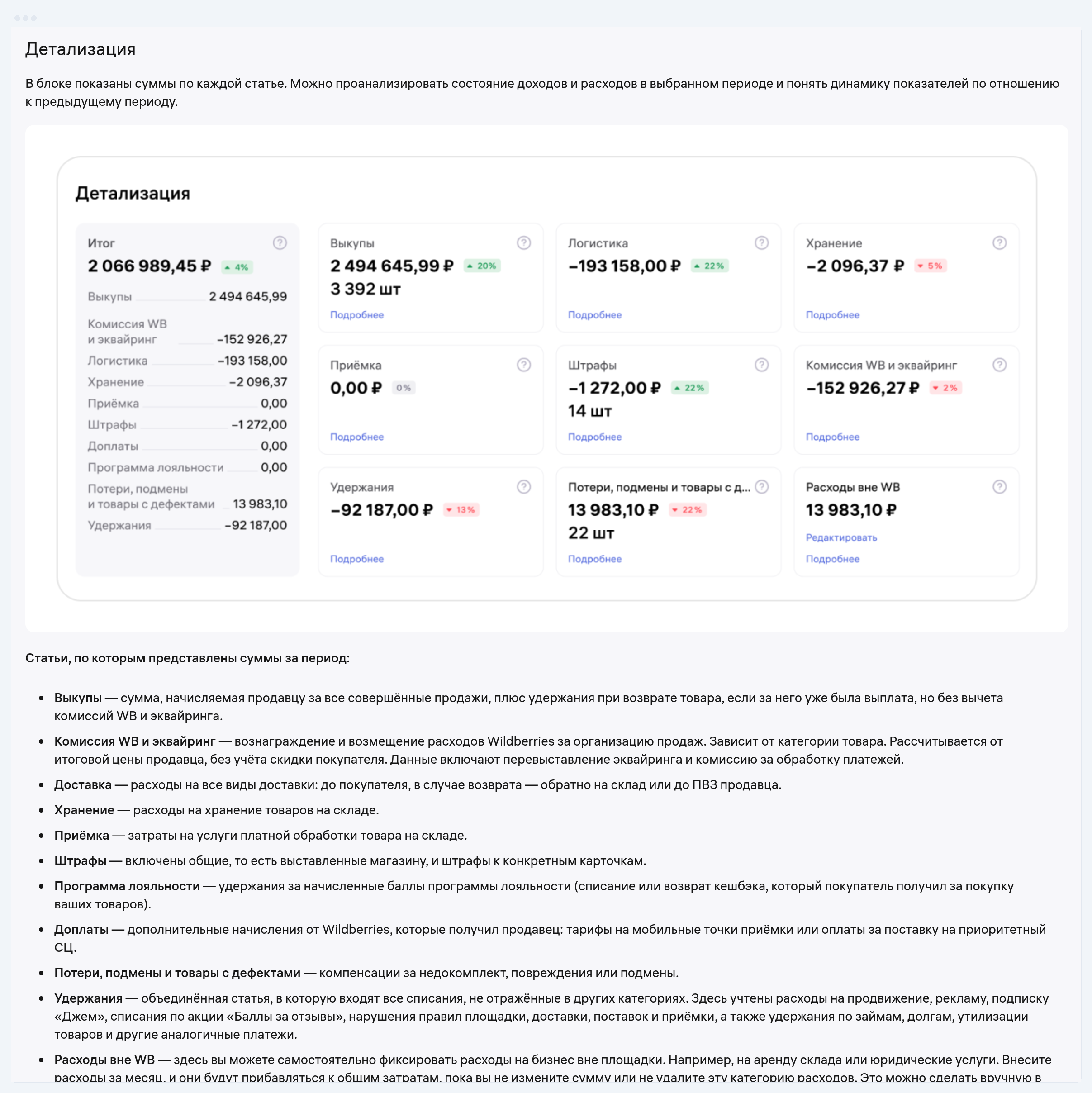Click the Доплаты row in the Итог list
1092x1093 pixels.
click(x=187, y=447)
